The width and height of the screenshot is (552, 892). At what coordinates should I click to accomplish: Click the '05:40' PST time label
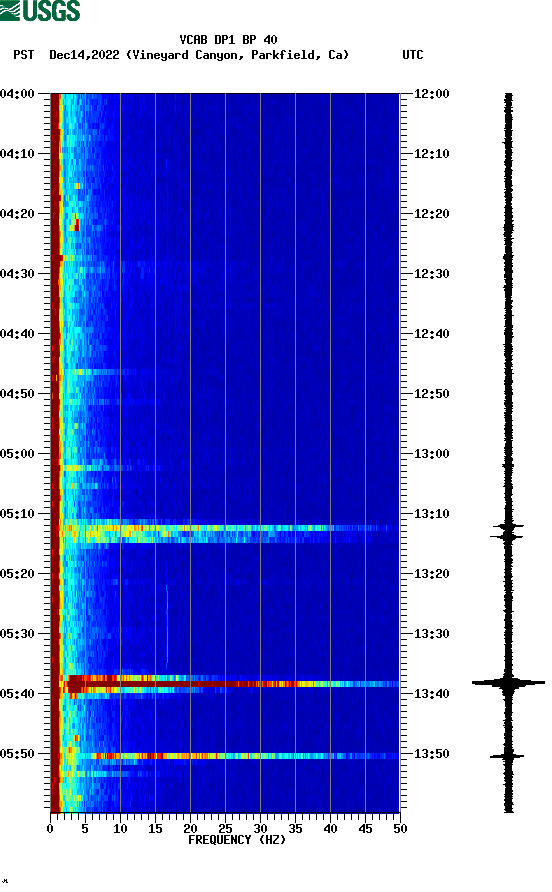click(17, 694)
